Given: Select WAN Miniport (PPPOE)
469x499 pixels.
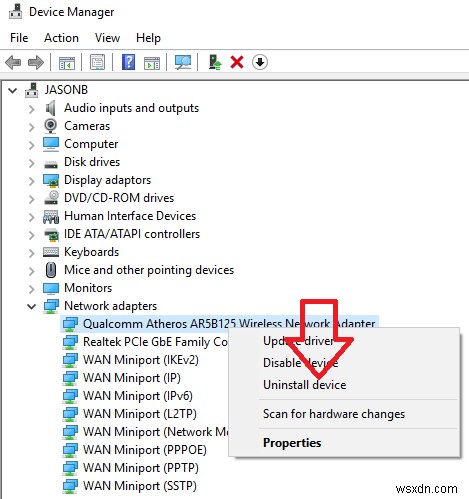Looking at the screenshot, I should (x=145, y=450).
